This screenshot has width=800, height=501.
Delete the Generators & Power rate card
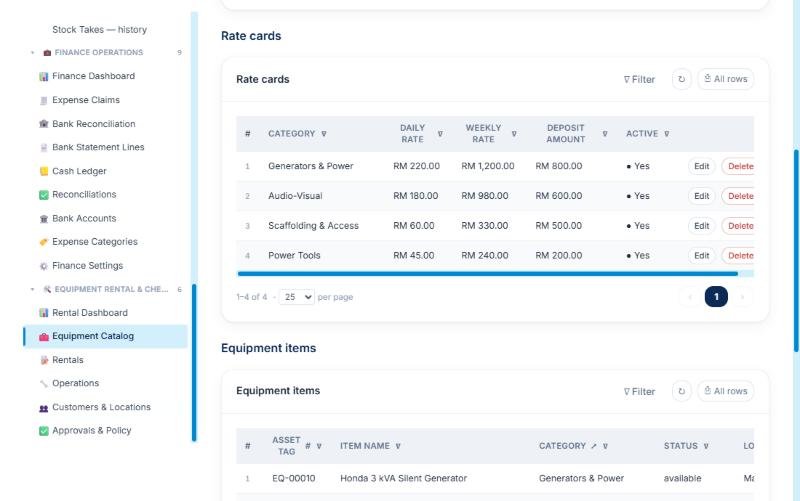click(739, 166)
